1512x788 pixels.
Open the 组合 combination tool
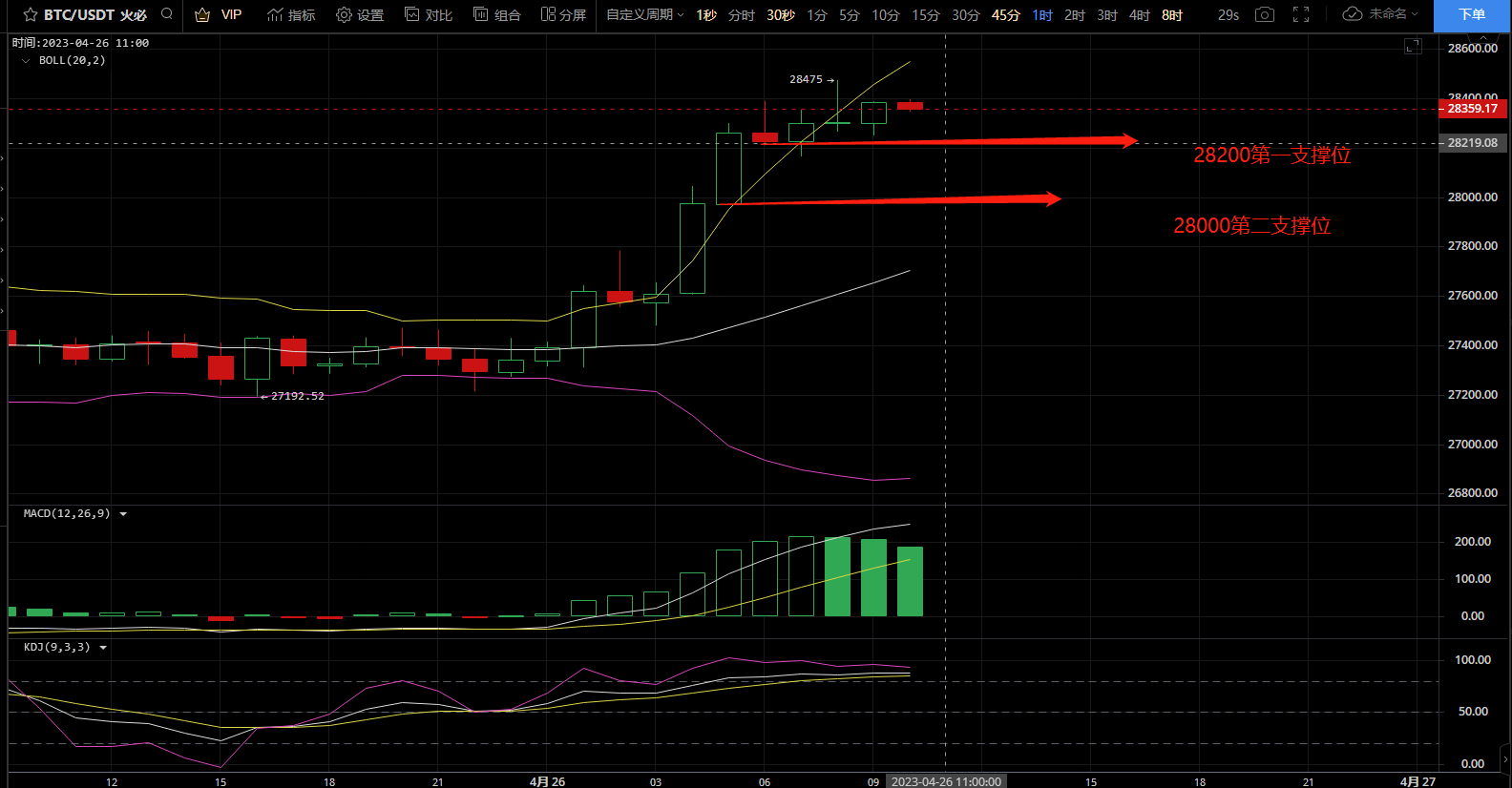497,15
